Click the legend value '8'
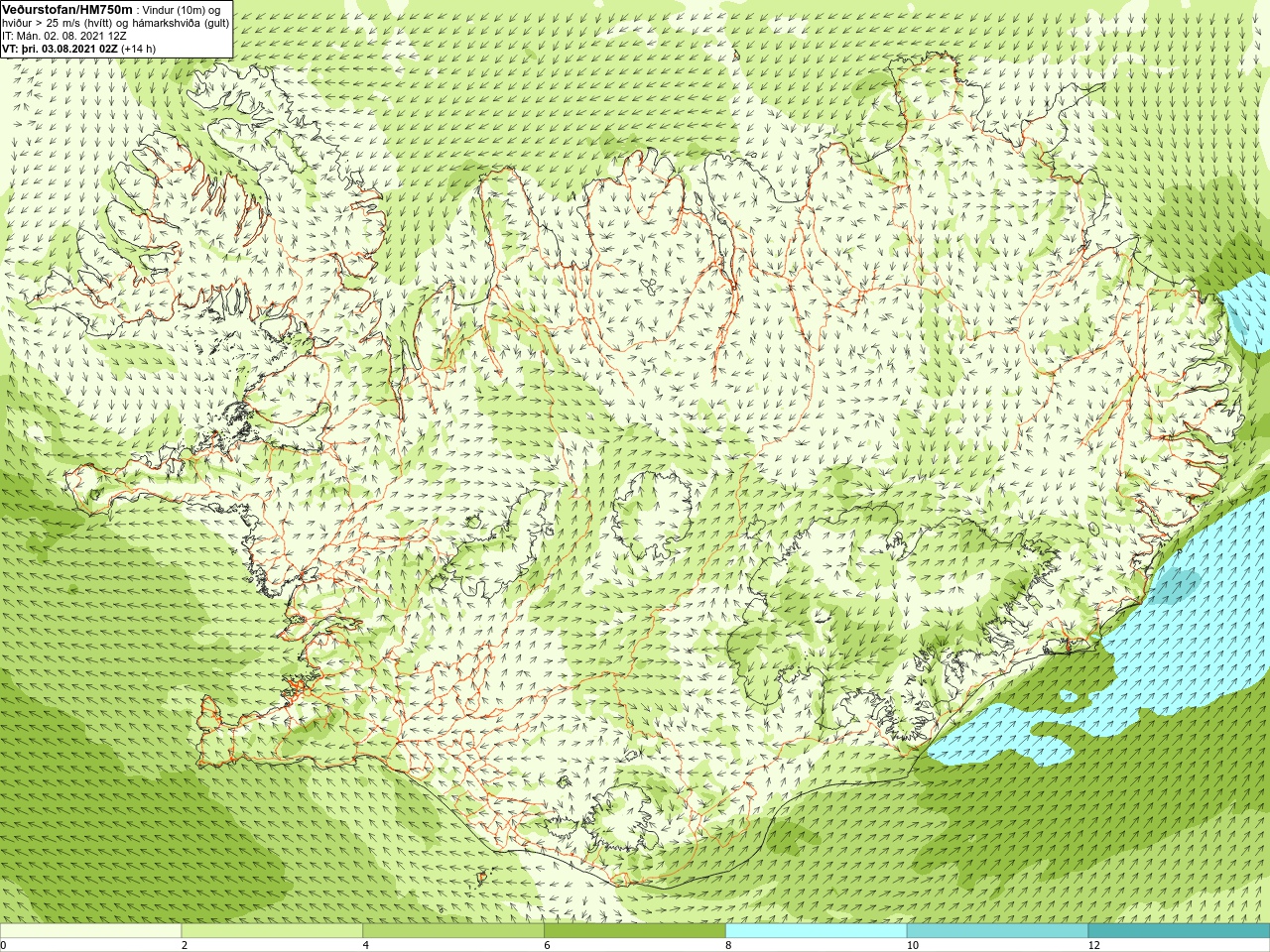The width and height of the screenshot is (1270, 952). [728, 945]
